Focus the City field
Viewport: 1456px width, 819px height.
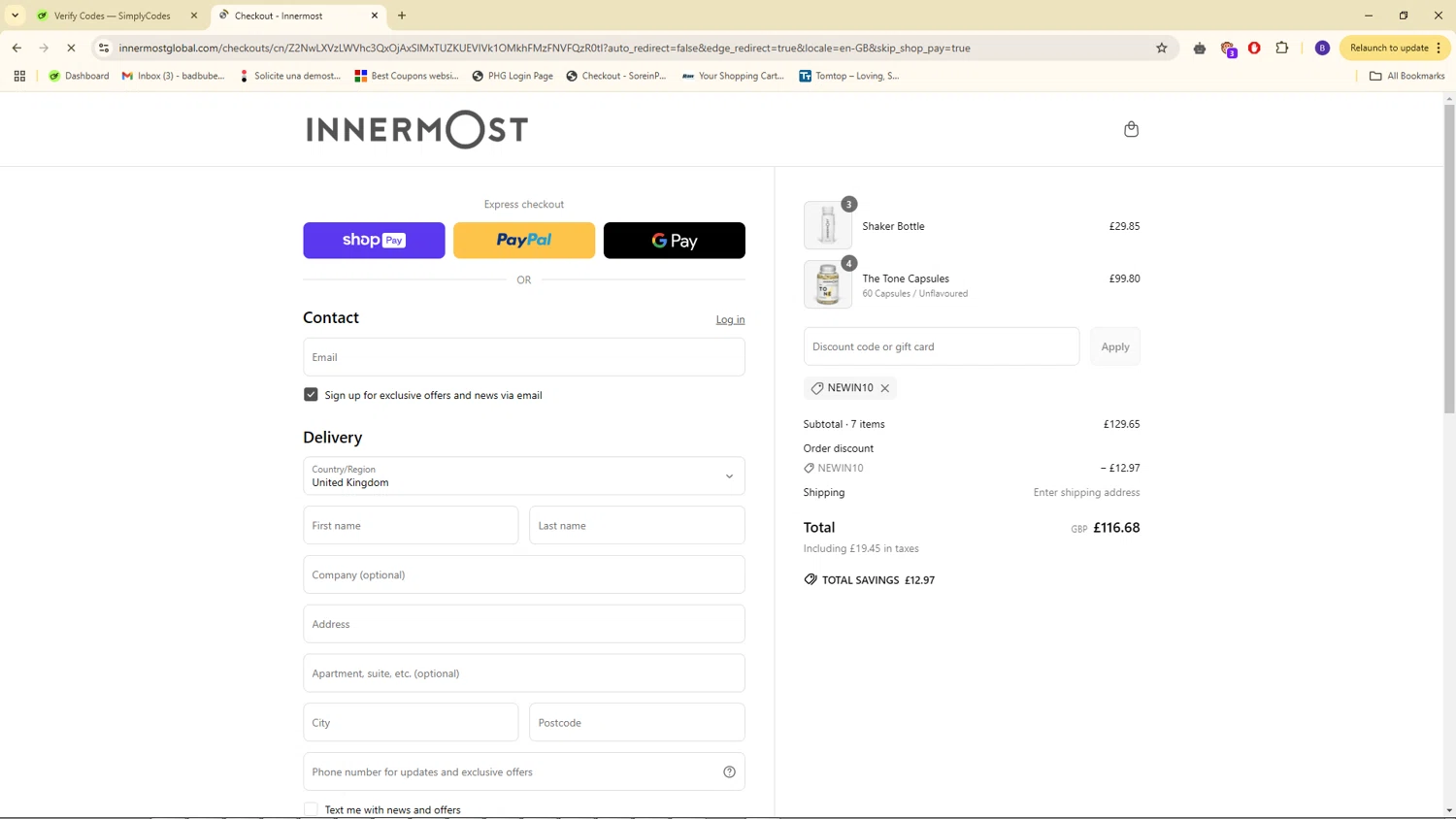tap(411, 723)
